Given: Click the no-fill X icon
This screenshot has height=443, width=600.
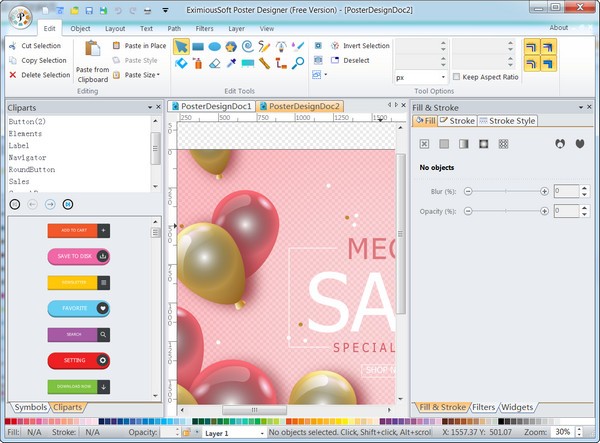Looking at the screenshot, I should tap(425, 144).
